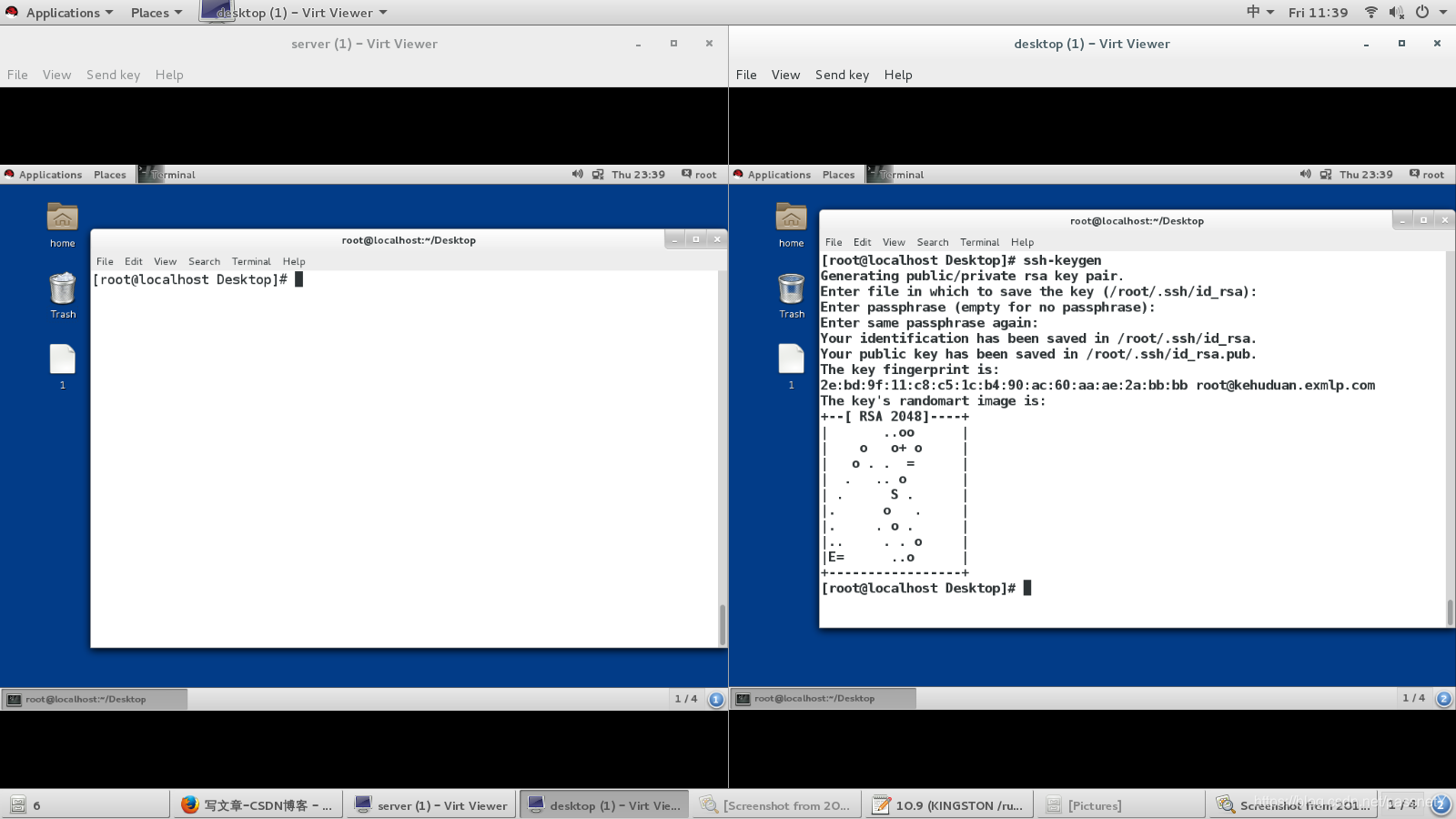Open Terminal menu in server terminal

(251, 261)
